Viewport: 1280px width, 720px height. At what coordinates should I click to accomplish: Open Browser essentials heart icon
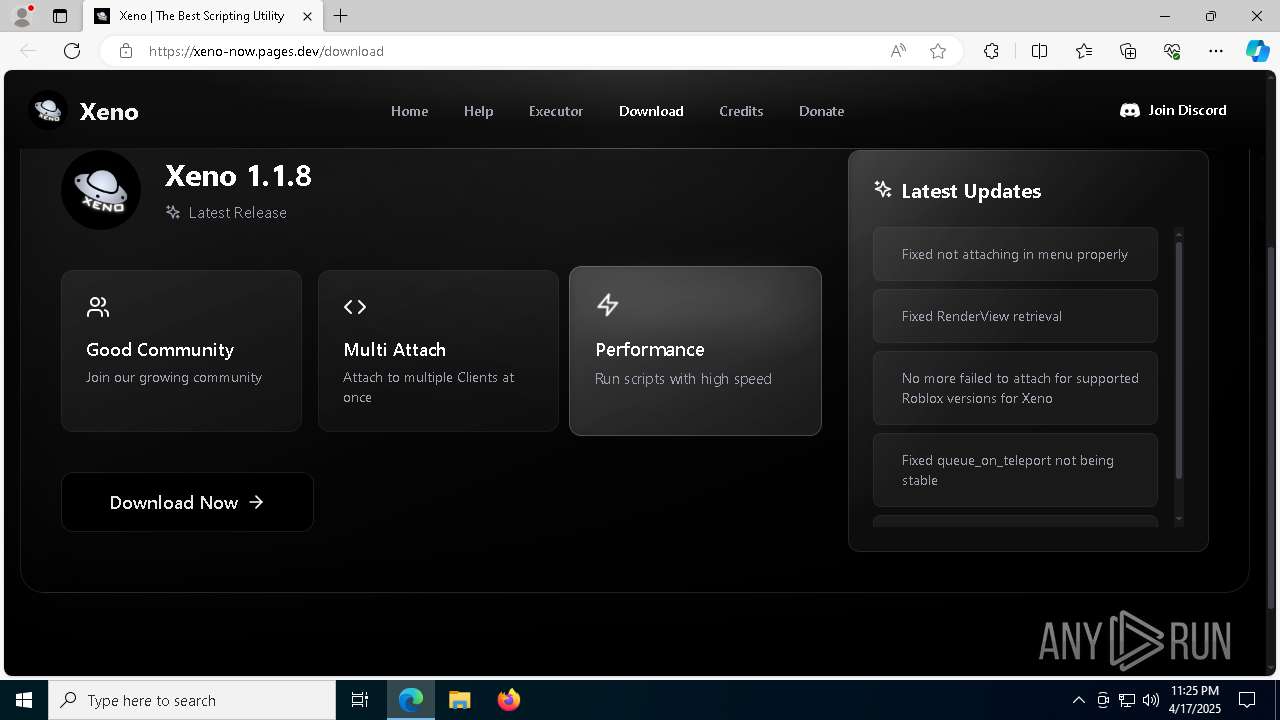click(1172, 51)
